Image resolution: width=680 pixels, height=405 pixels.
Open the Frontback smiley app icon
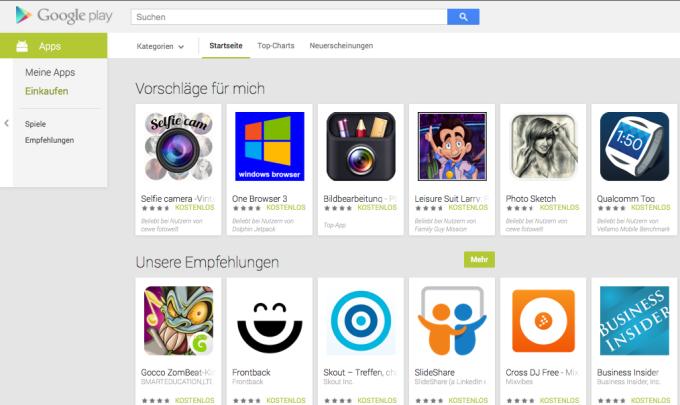coord(269,321)
